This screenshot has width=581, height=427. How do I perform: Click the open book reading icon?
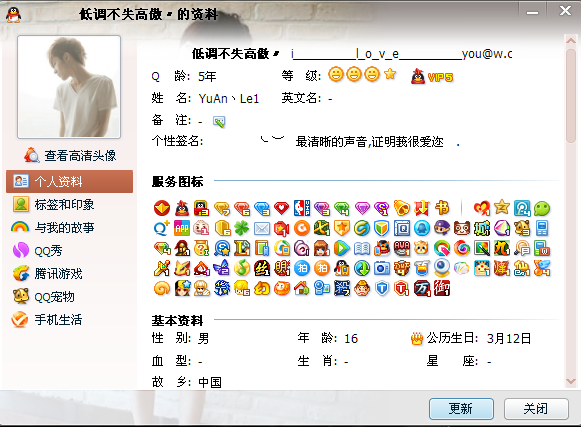pos(362,248)
